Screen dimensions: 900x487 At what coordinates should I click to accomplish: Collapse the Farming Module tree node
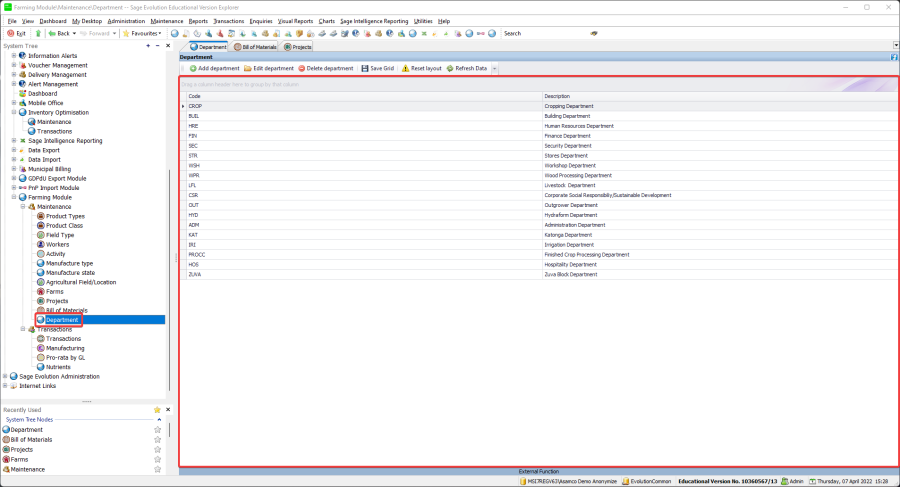(14, 197)
